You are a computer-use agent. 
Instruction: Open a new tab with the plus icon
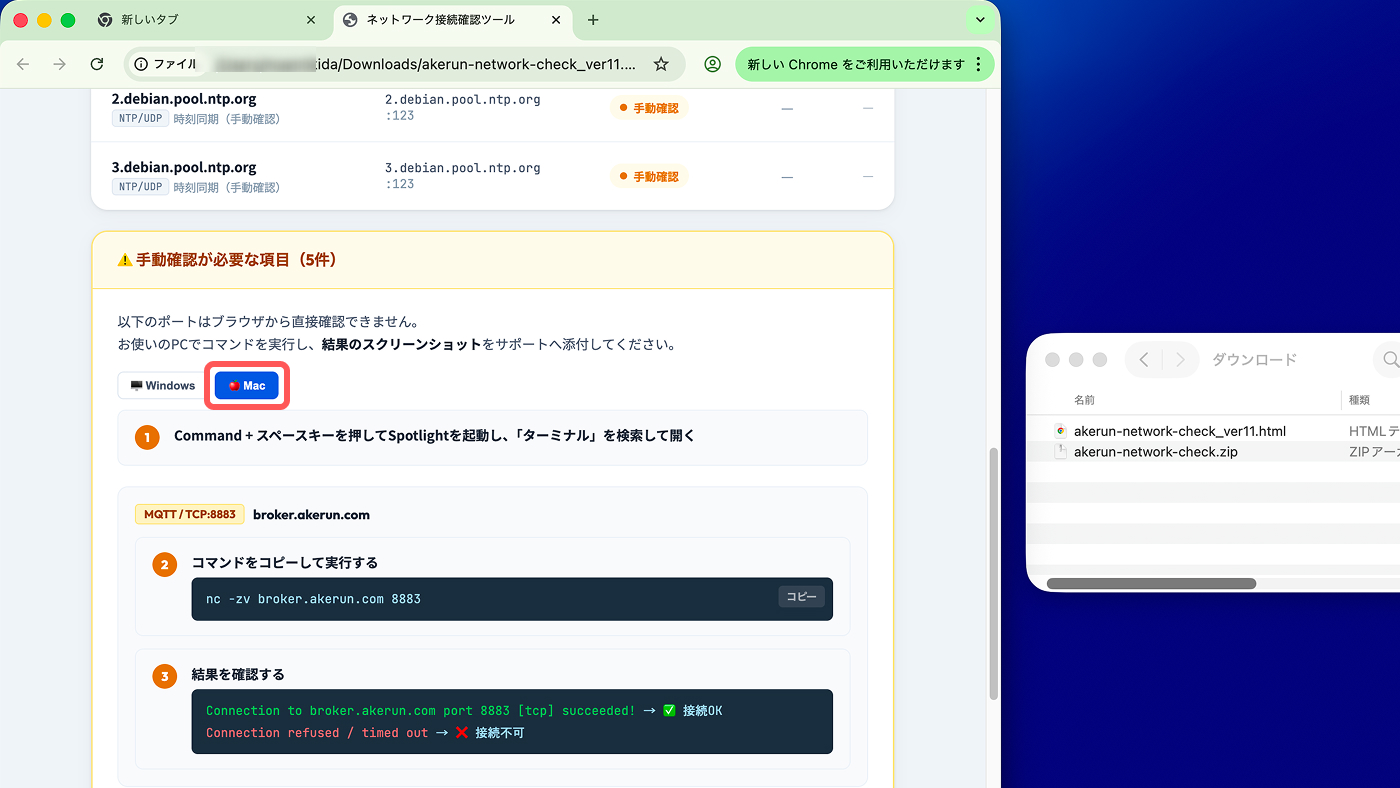click(593, 20)
